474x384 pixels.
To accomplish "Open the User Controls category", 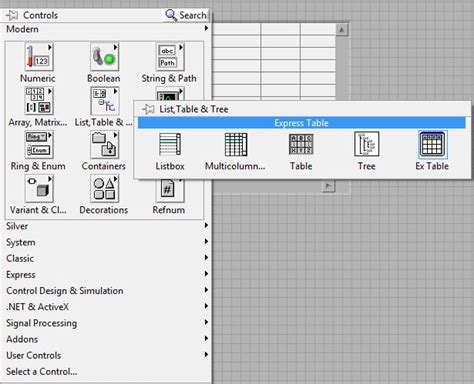I will tap(107, 355).
